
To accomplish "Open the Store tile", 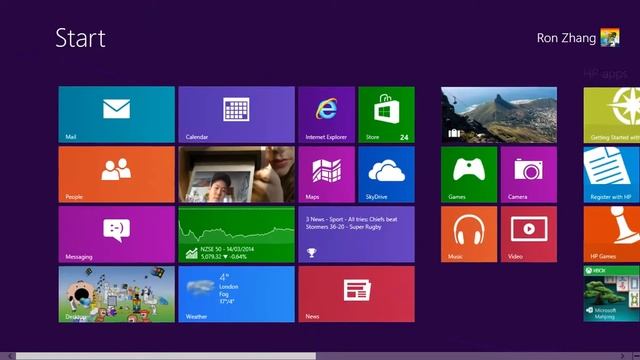I will click(x=387, y=114).
